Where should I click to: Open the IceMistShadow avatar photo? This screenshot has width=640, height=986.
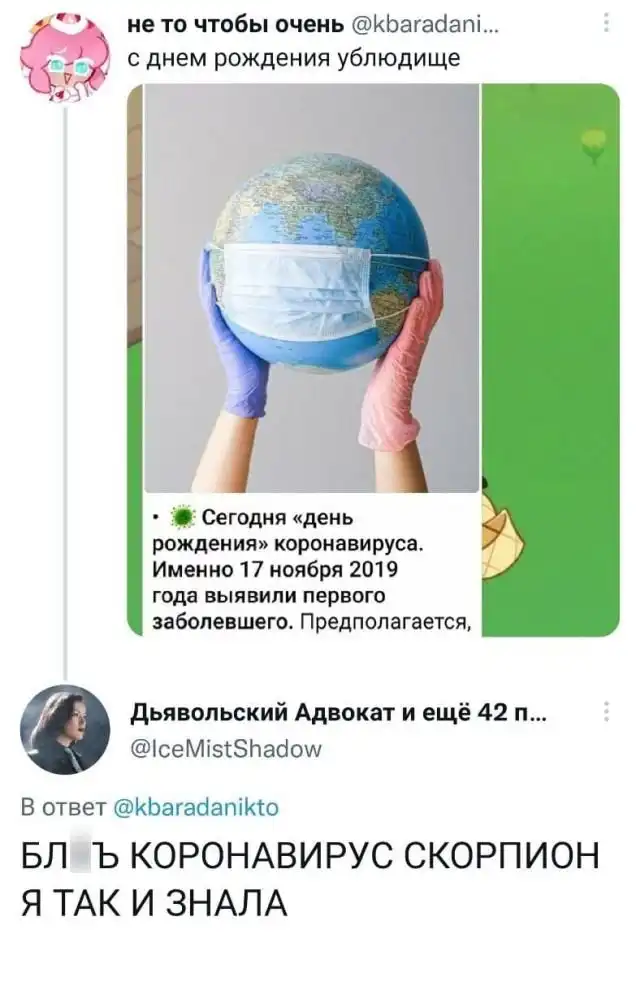click(x=65, y=729)
